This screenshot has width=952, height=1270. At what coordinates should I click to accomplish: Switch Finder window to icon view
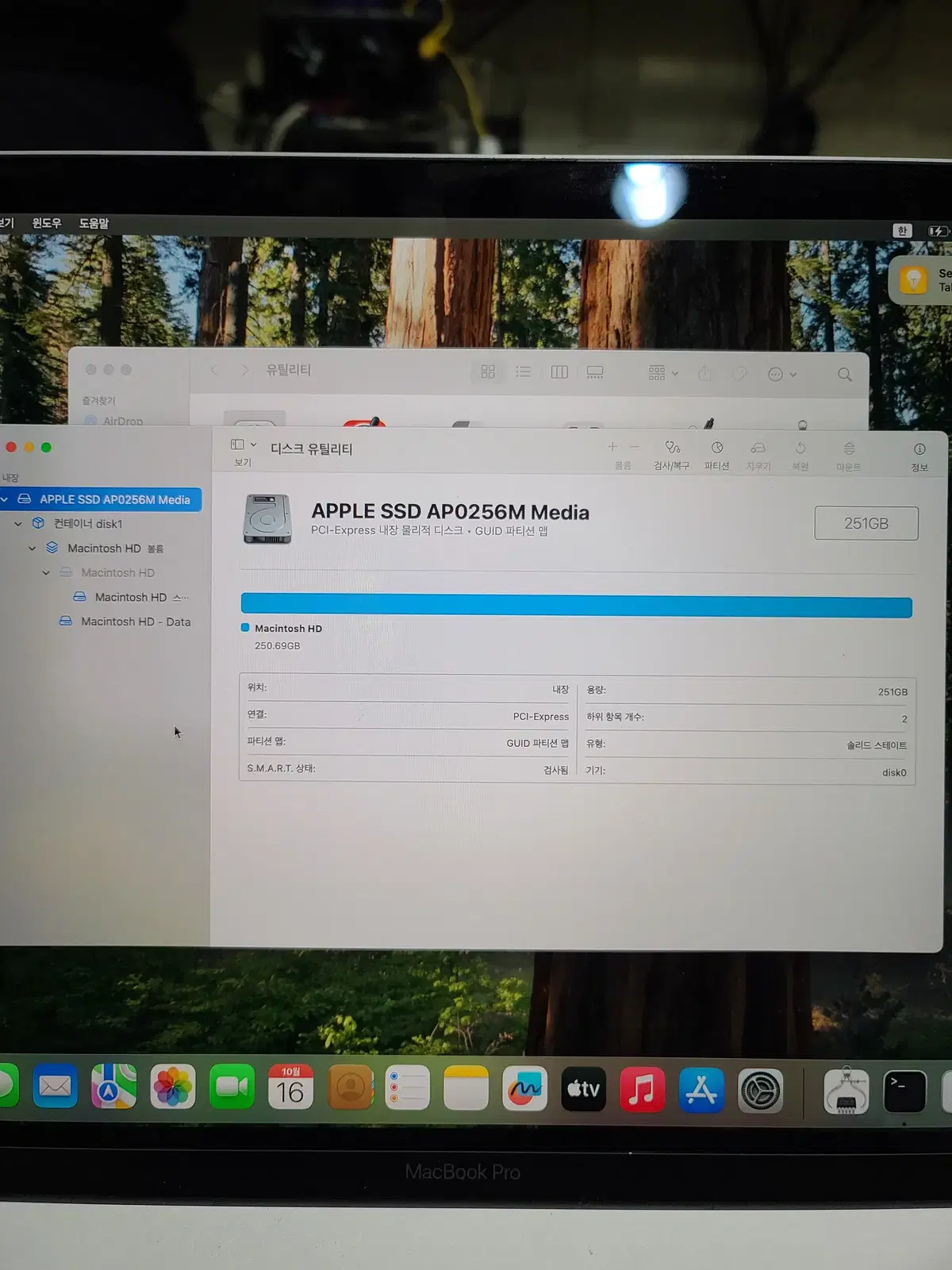[x=488, y=371]
